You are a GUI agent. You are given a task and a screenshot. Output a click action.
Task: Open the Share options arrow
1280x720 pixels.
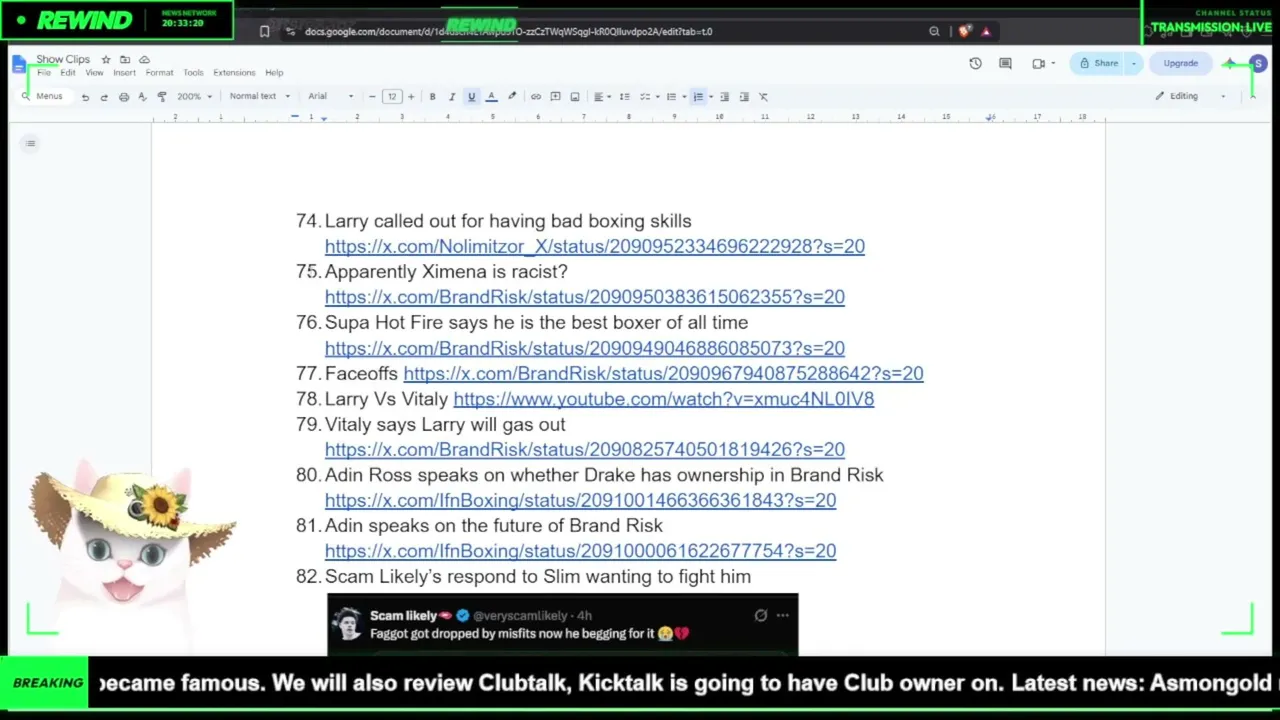point(1134,64)
